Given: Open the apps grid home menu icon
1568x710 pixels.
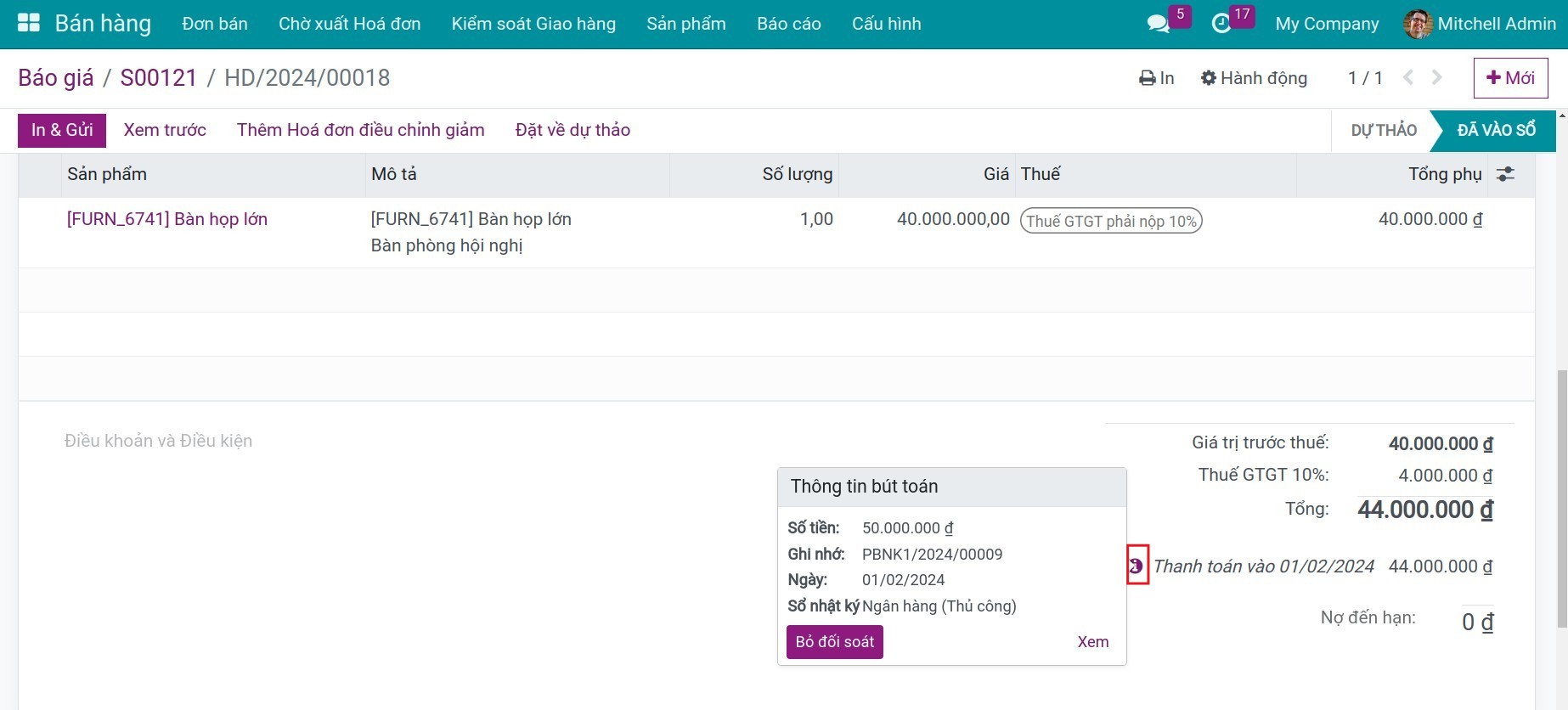Looking at the screenshot, I should [29, 23].
